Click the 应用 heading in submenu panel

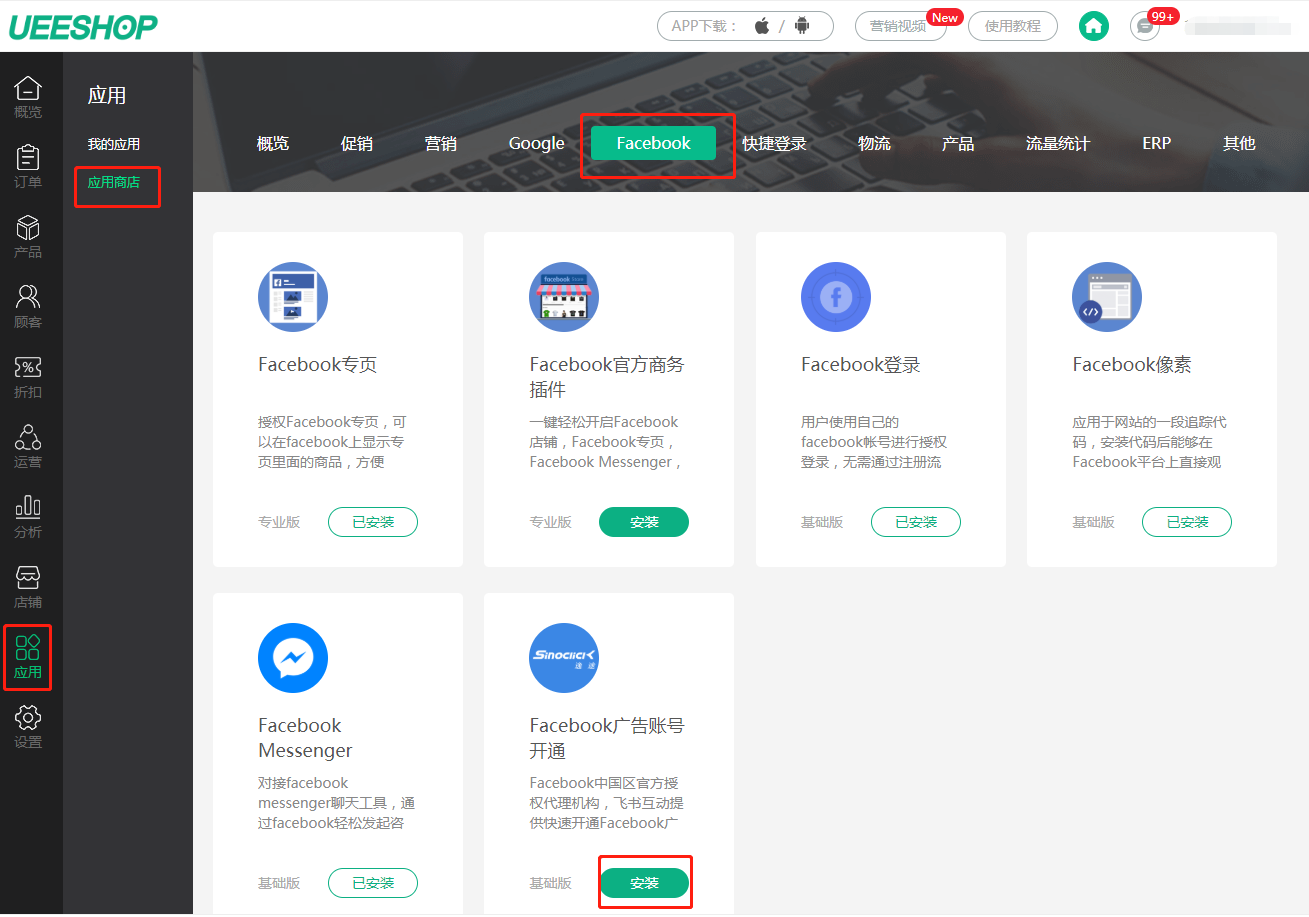click(x=107, y=96)
